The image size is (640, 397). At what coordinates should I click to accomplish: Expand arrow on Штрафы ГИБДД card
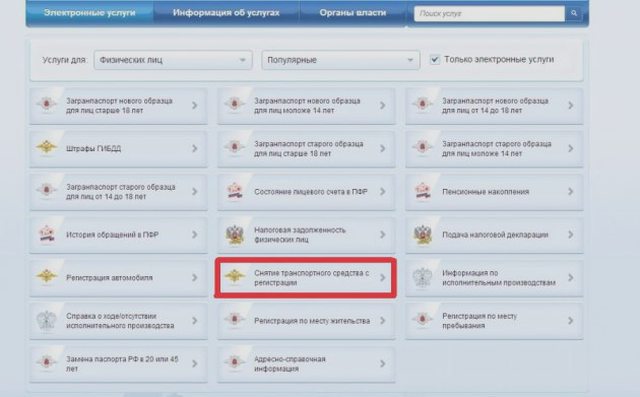(x=195, y=149)
